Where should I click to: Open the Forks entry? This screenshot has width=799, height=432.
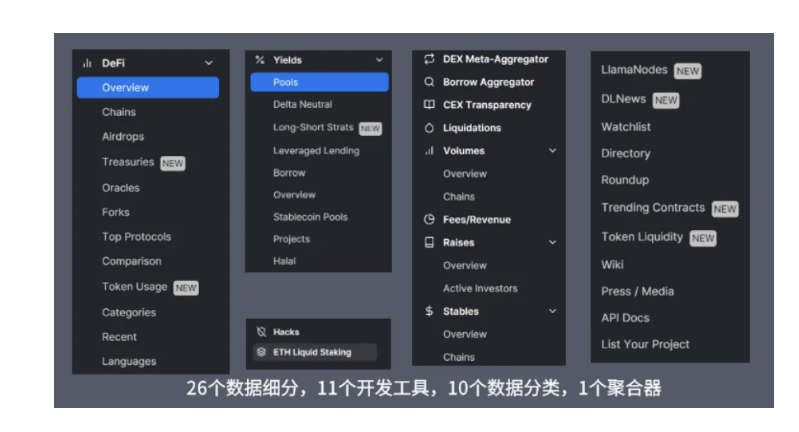(116, 212)
